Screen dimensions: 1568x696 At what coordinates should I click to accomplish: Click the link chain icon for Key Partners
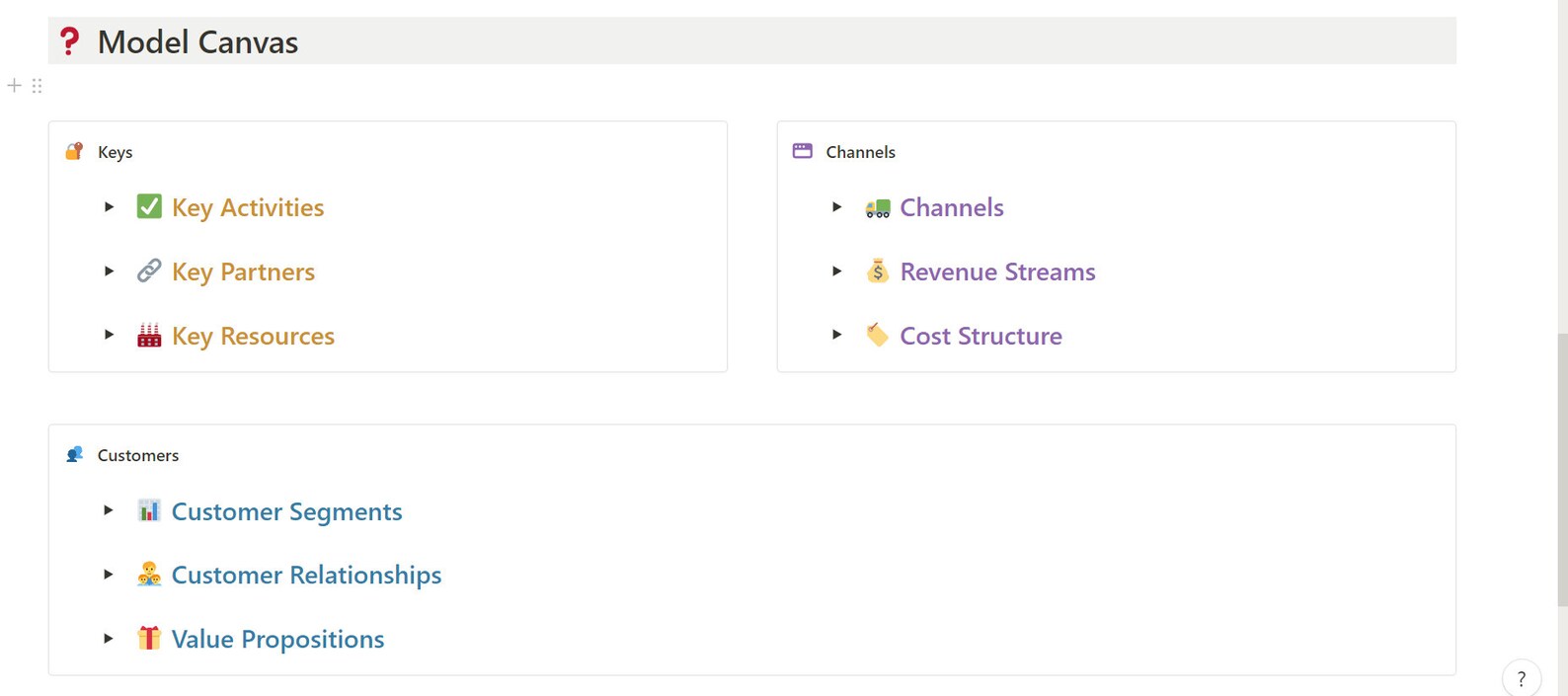pos(149,271)
